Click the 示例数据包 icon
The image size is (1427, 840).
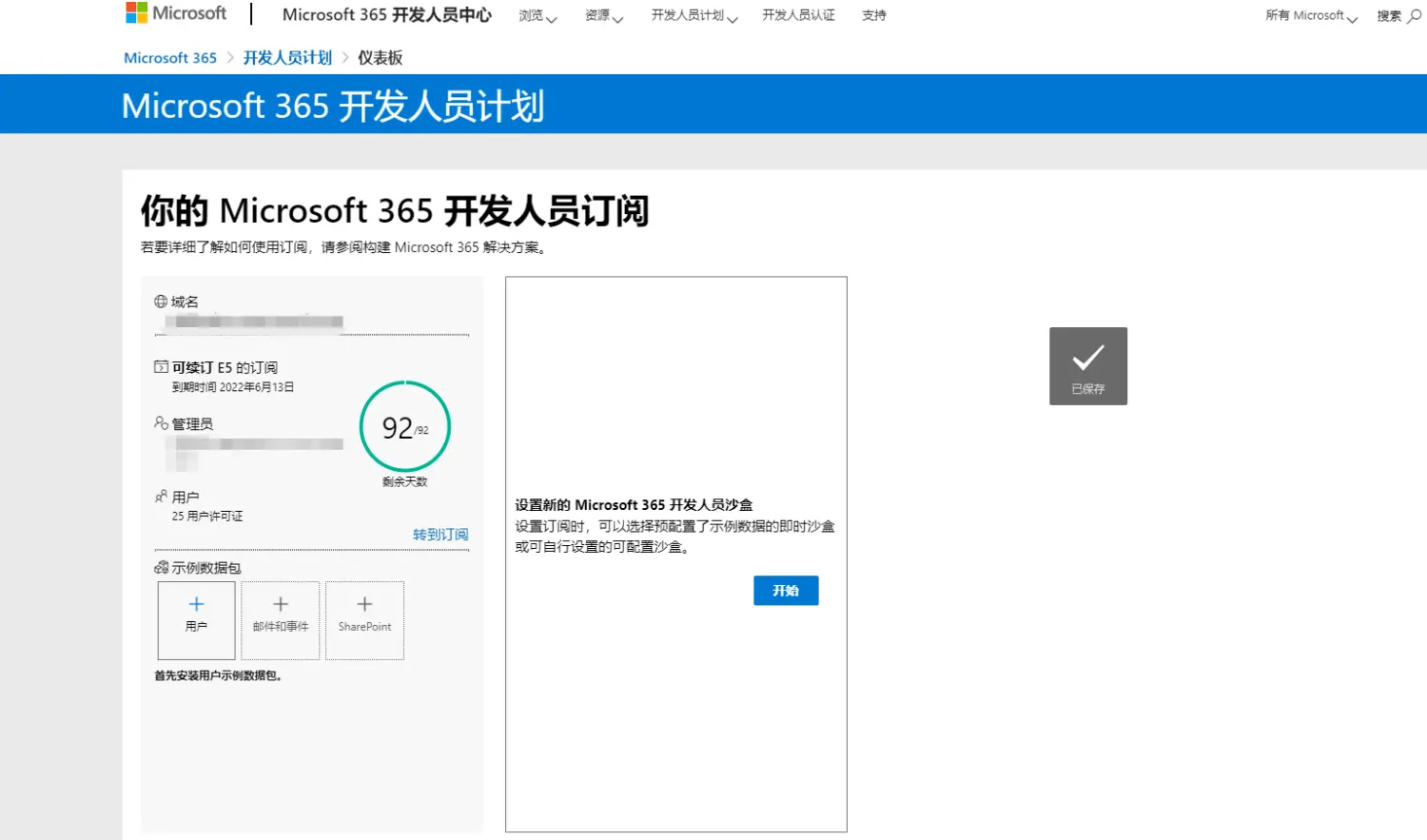161,567
